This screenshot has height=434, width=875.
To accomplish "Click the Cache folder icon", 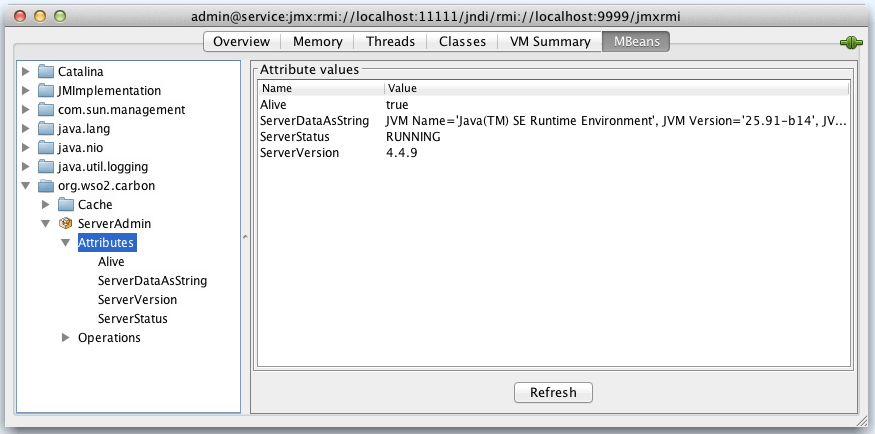I will [67, 205].
